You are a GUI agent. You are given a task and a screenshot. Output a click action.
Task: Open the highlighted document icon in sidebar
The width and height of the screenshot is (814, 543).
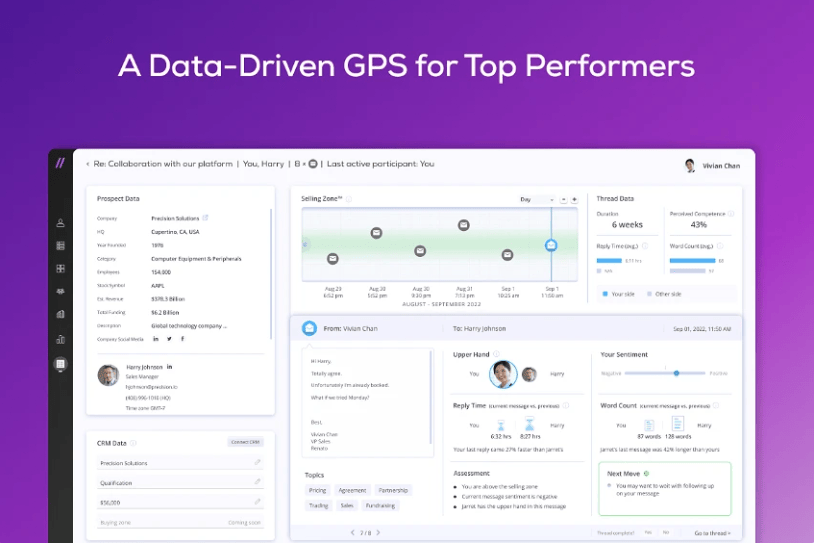tap(60, 364)
